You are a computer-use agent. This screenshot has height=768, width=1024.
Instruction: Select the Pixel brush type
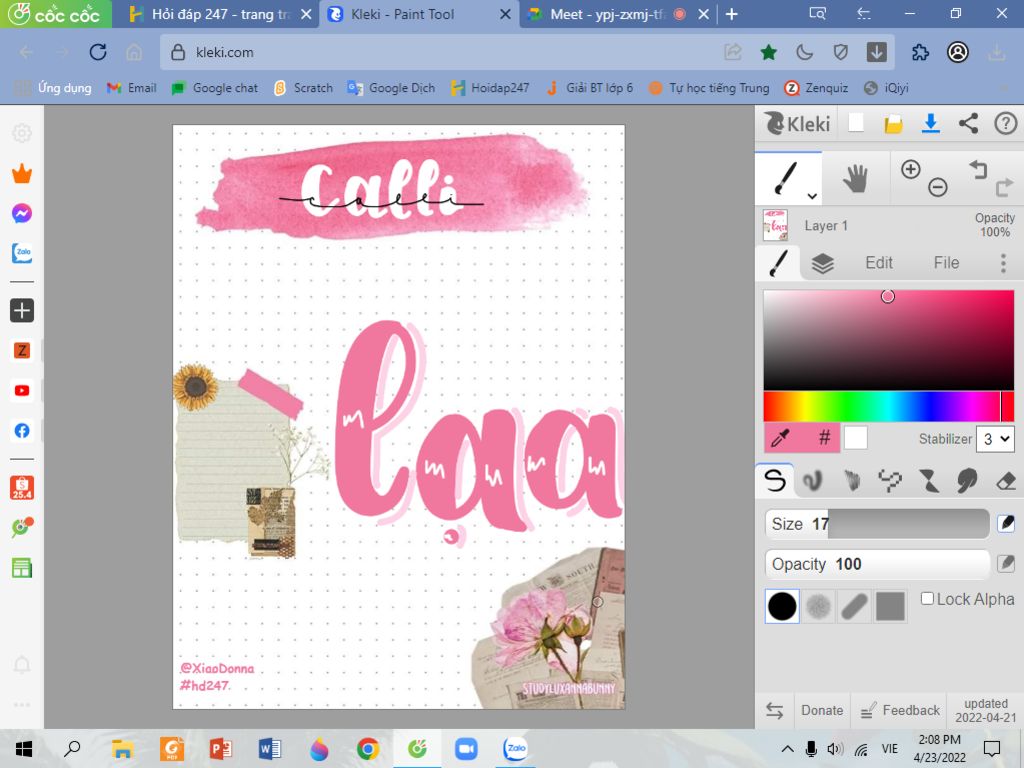[x=889, y=481]
